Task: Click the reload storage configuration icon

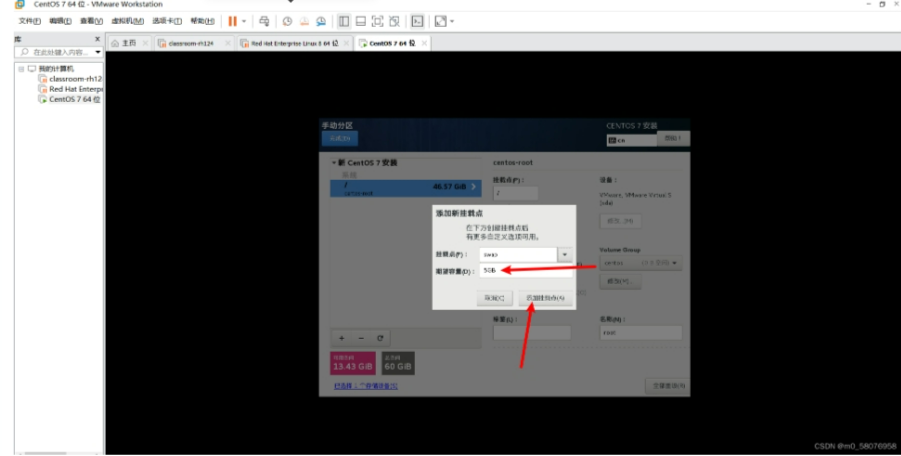Action: 380,338
